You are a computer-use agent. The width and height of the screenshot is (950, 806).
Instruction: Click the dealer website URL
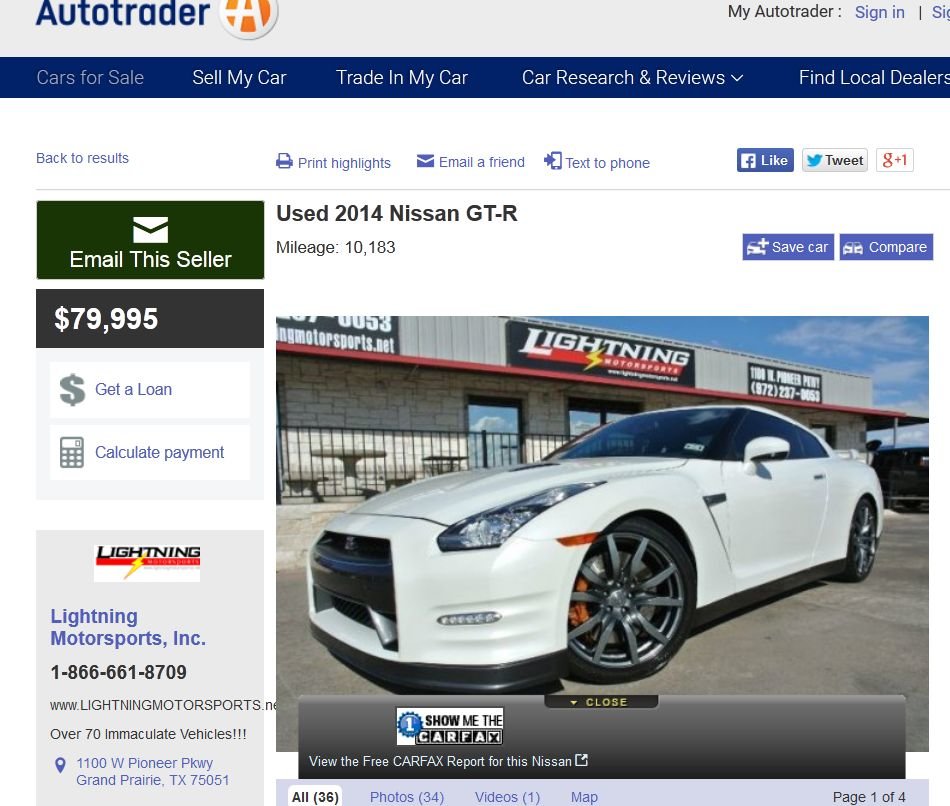click(x=163, y=705)
